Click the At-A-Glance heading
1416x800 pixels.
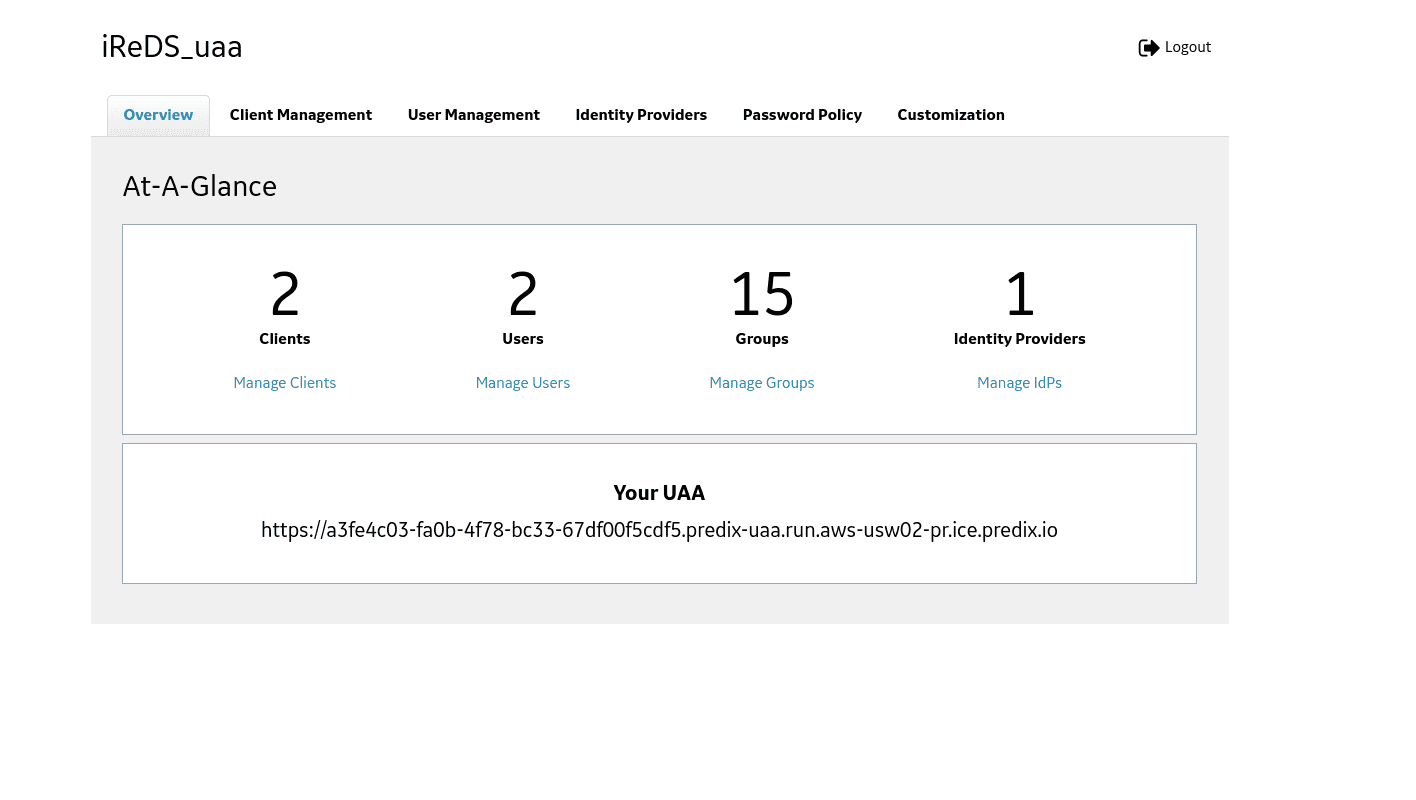[x=199, y=187]
